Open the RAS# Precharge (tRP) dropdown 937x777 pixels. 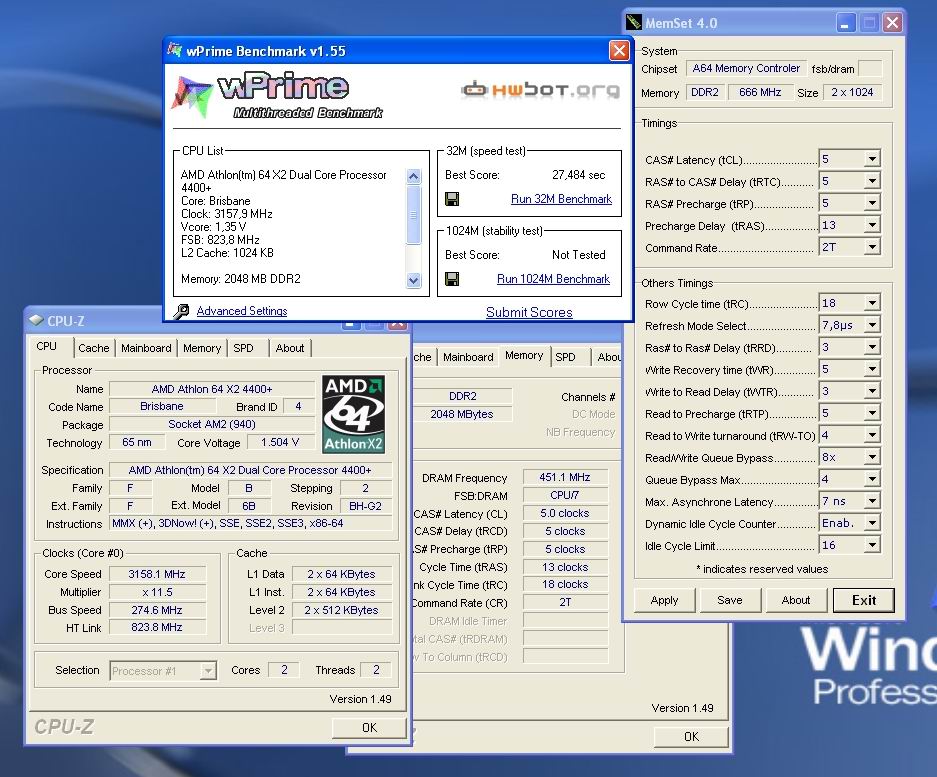point(872,203)
